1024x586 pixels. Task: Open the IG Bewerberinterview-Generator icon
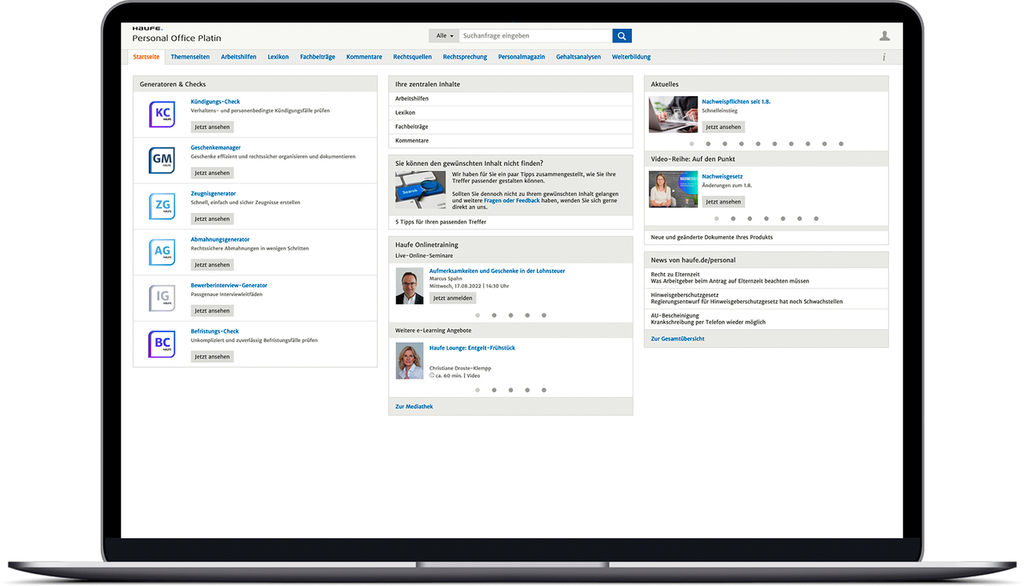coord(162,298)
